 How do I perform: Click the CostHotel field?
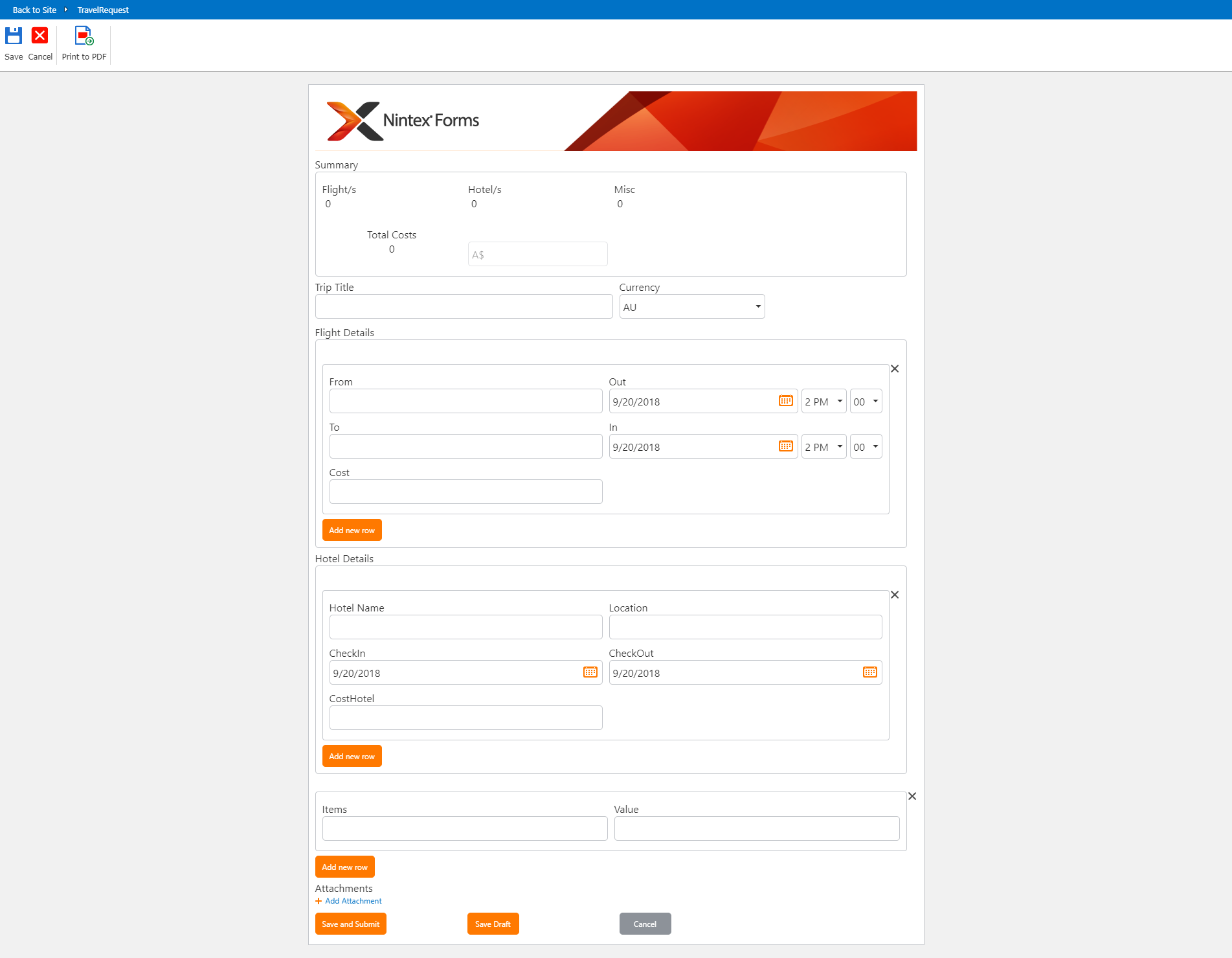[465, 718]
